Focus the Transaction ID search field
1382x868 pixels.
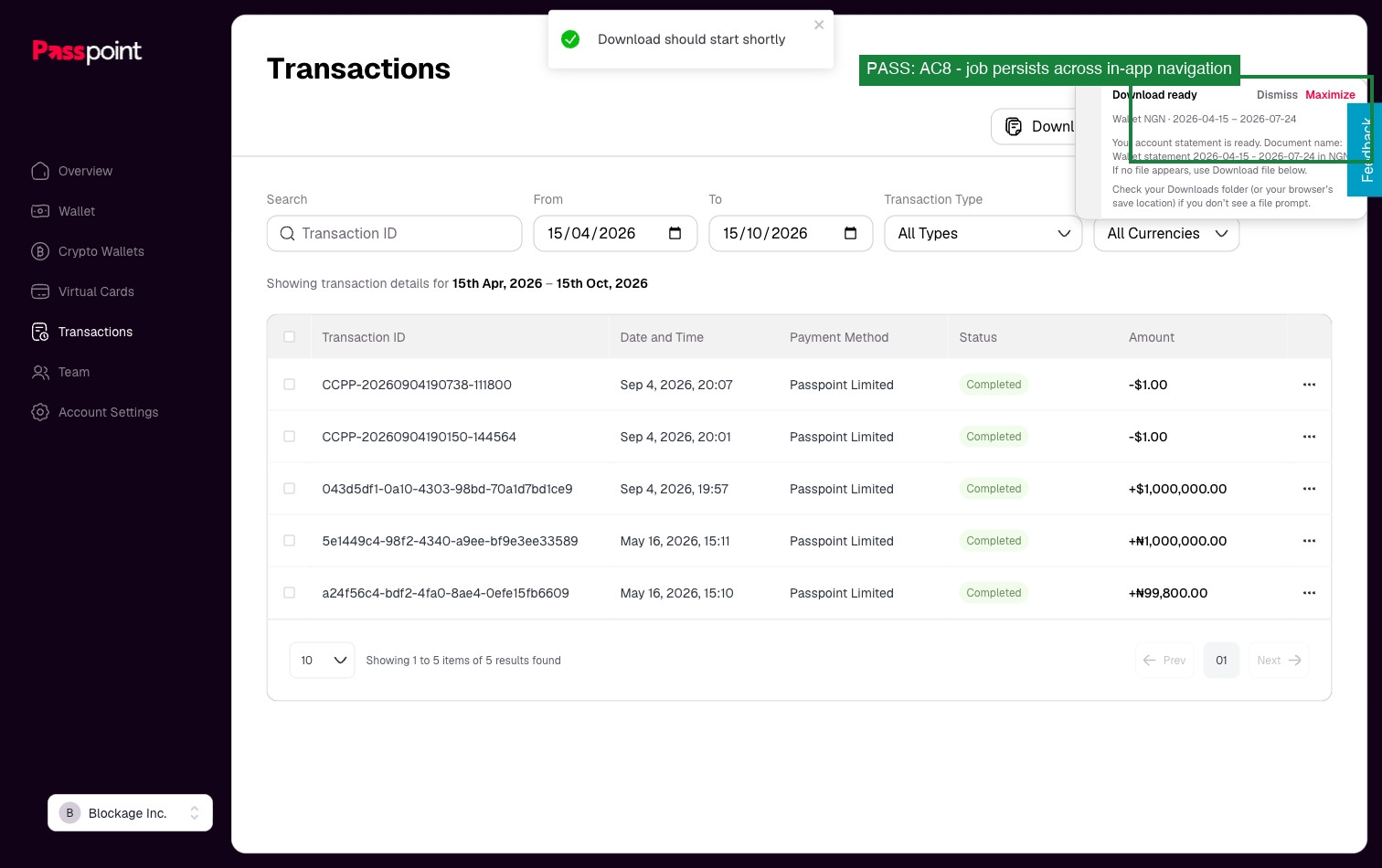394,233
